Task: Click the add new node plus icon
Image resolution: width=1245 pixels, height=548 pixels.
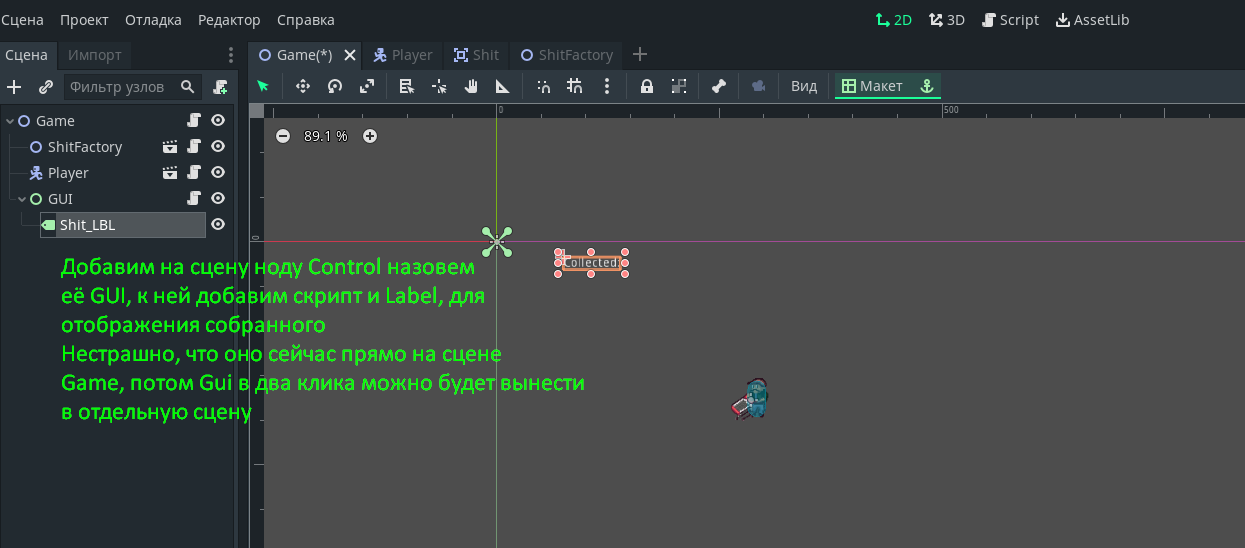Action: coord(14,87)
